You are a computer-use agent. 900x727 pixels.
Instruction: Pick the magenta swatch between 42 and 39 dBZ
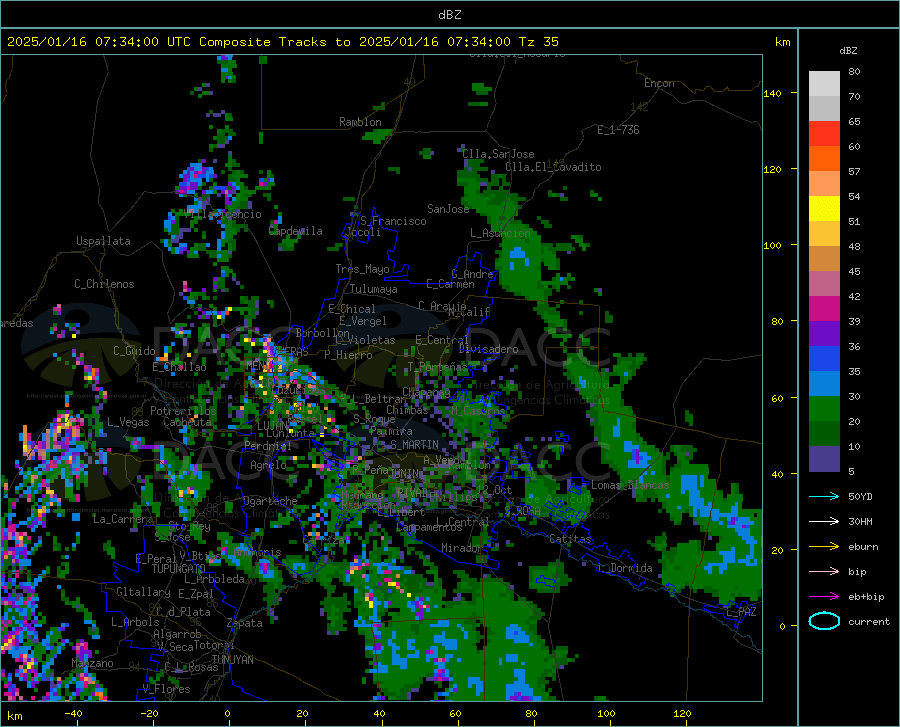[824, 309]
